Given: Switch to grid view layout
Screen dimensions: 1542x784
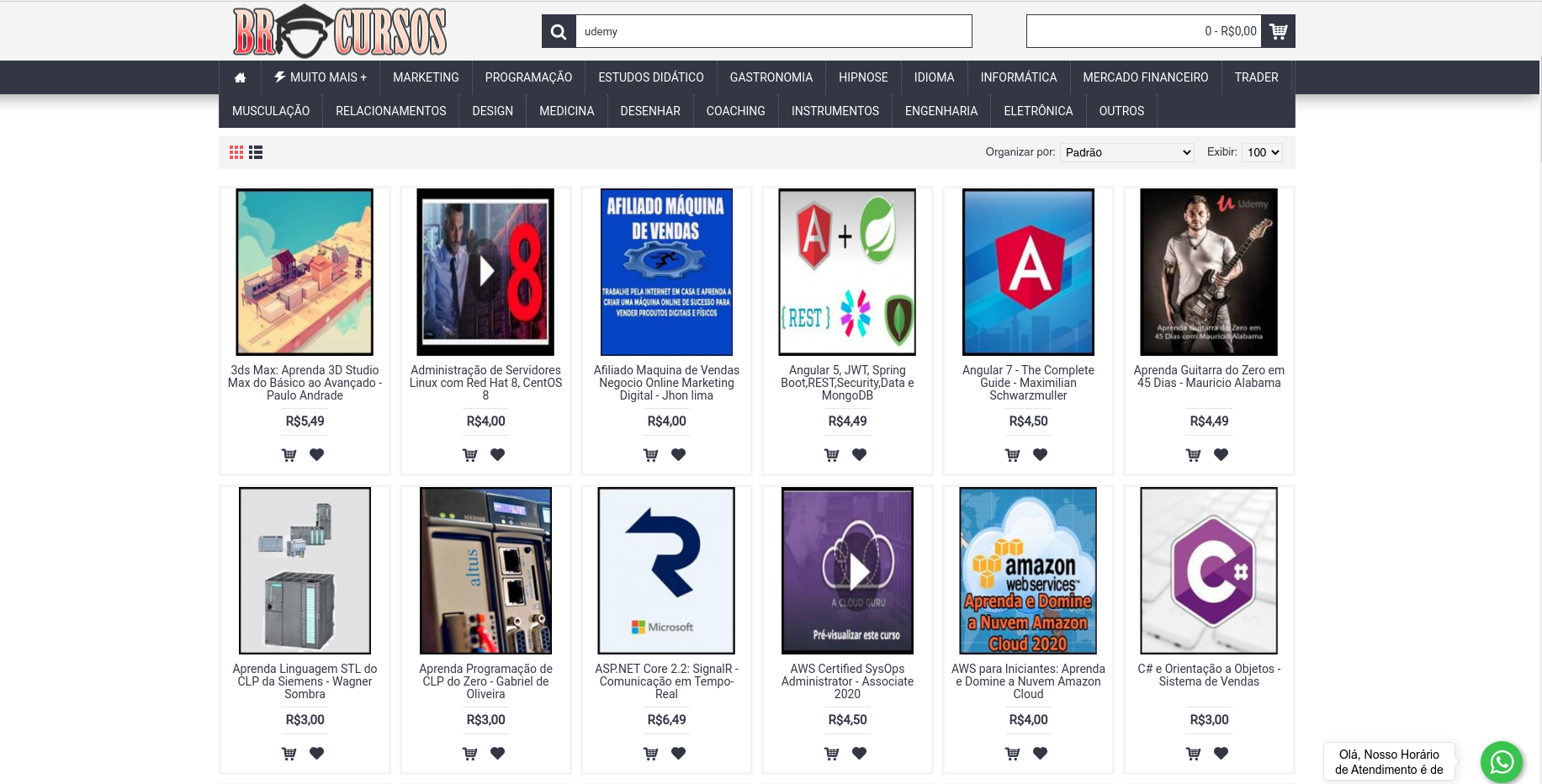Looking at the screenshot, I should pos(236,152).
